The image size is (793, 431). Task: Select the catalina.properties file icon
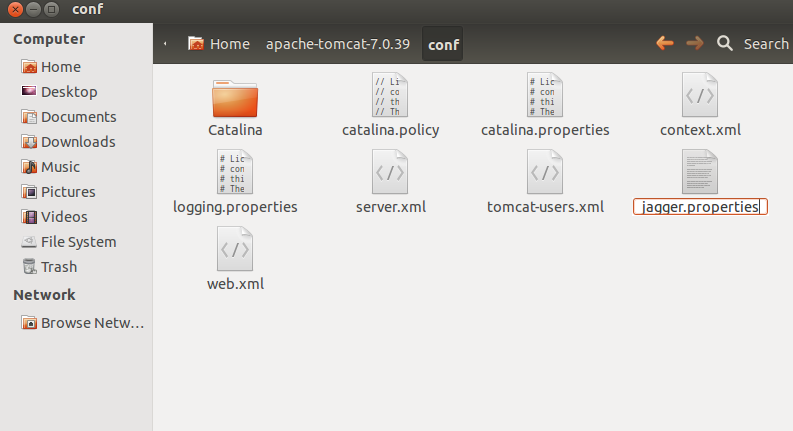545,95
